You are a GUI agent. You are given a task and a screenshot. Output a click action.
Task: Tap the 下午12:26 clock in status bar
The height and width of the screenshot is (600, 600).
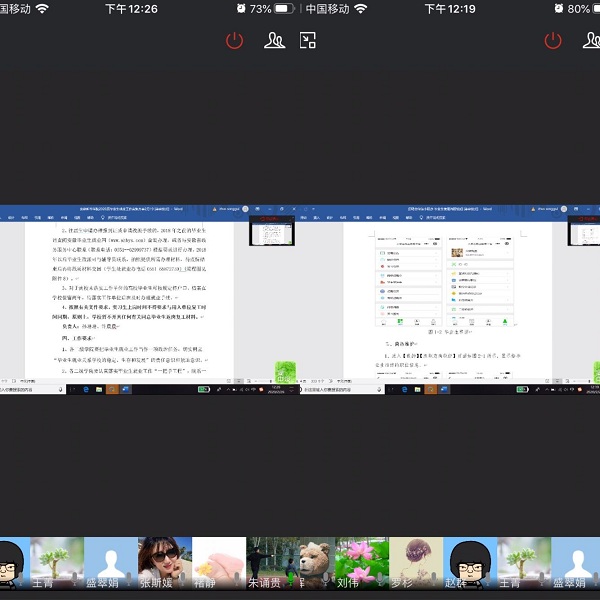(x=131, y=9)
